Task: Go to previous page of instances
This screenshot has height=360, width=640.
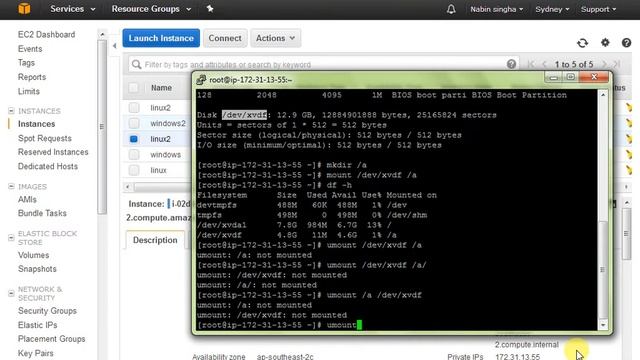Action: tap(544, 64)
